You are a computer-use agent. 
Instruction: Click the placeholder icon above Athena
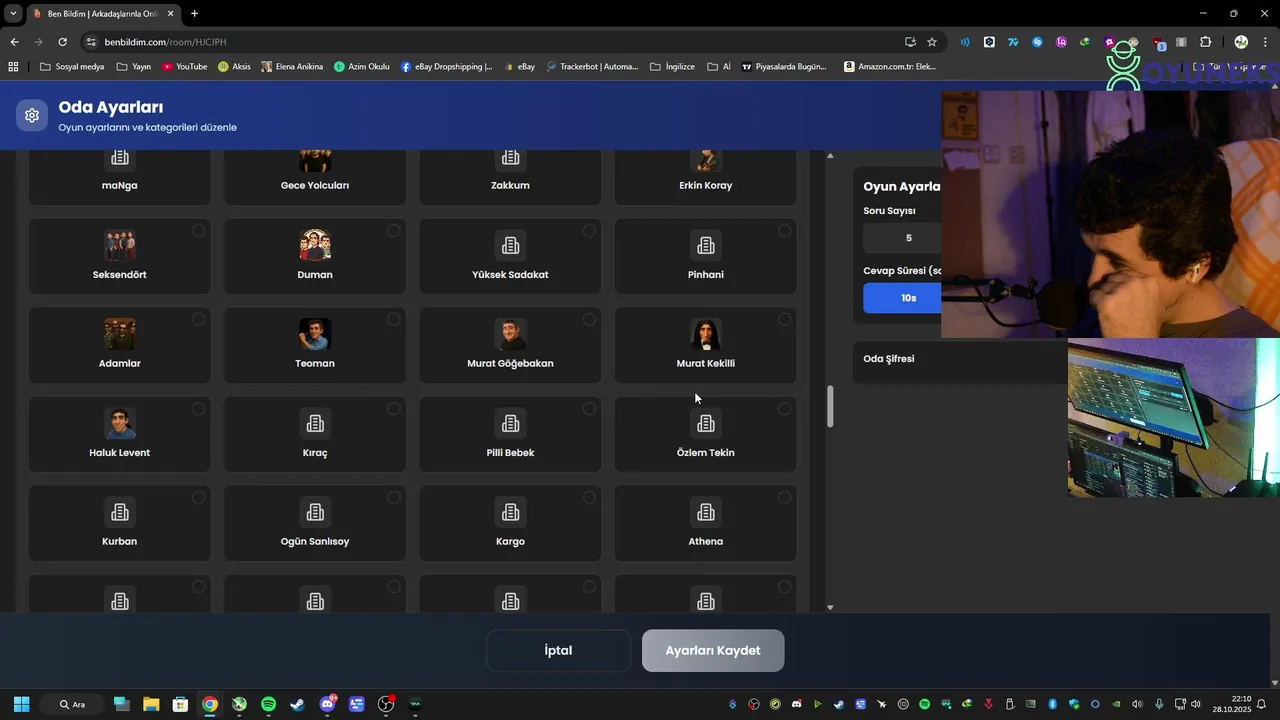(706, 512)
